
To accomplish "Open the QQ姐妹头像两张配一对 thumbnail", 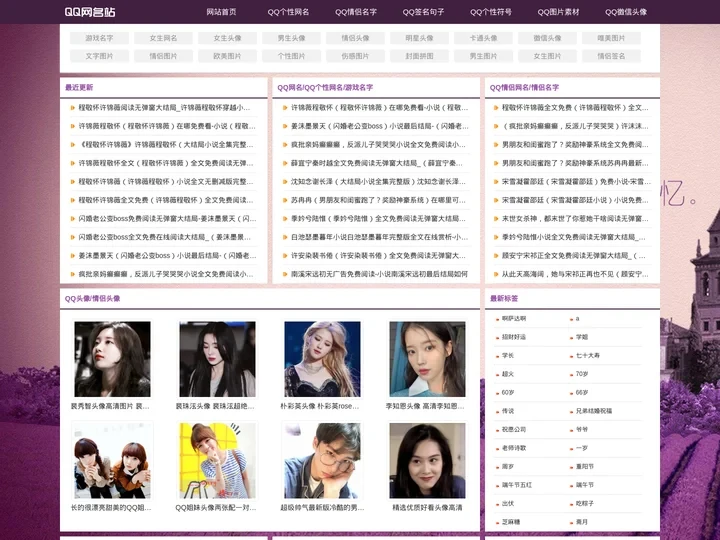I will tap(218, 461).
